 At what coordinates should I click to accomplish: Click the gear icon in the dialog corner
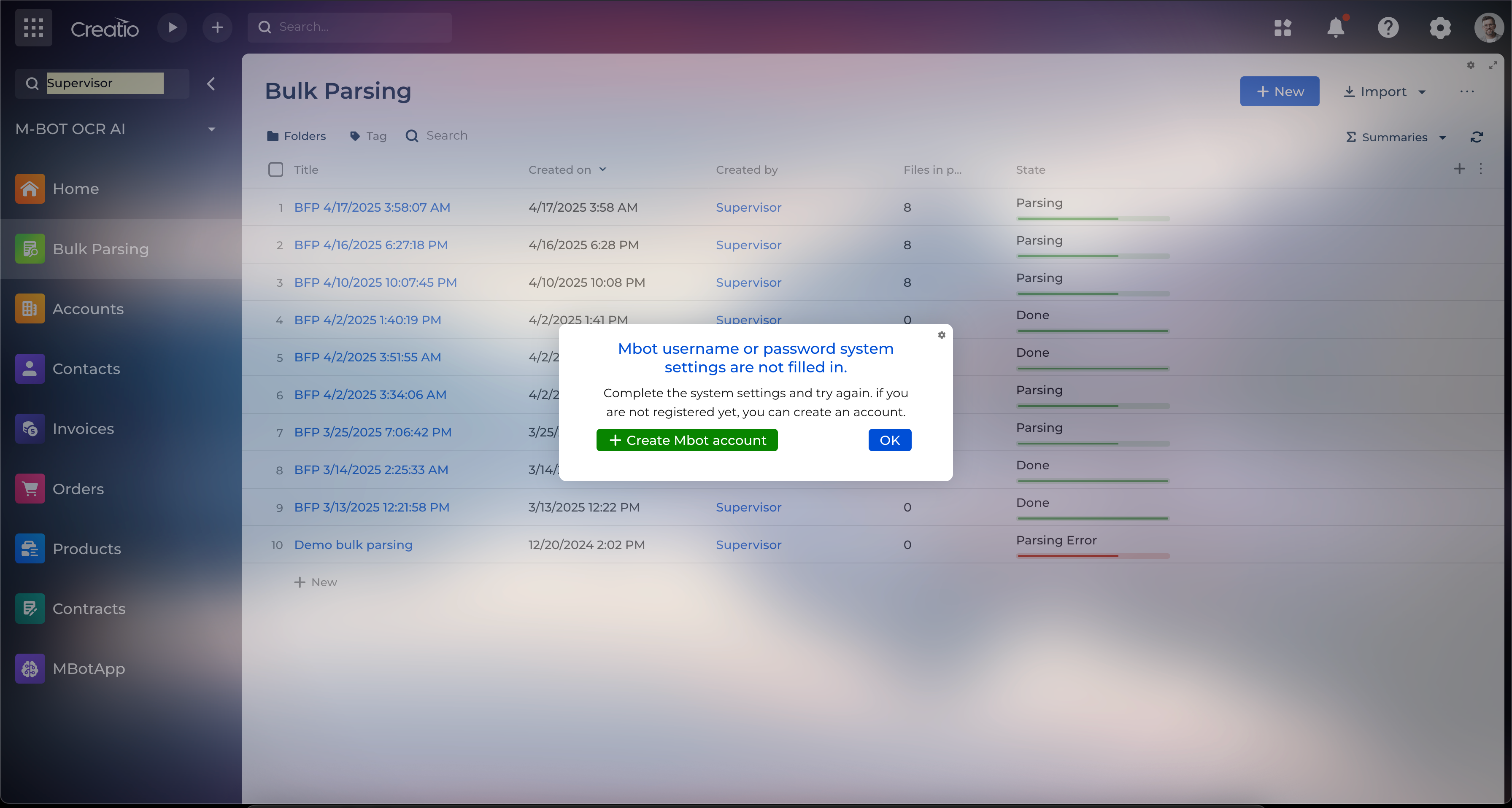(942, 335)
